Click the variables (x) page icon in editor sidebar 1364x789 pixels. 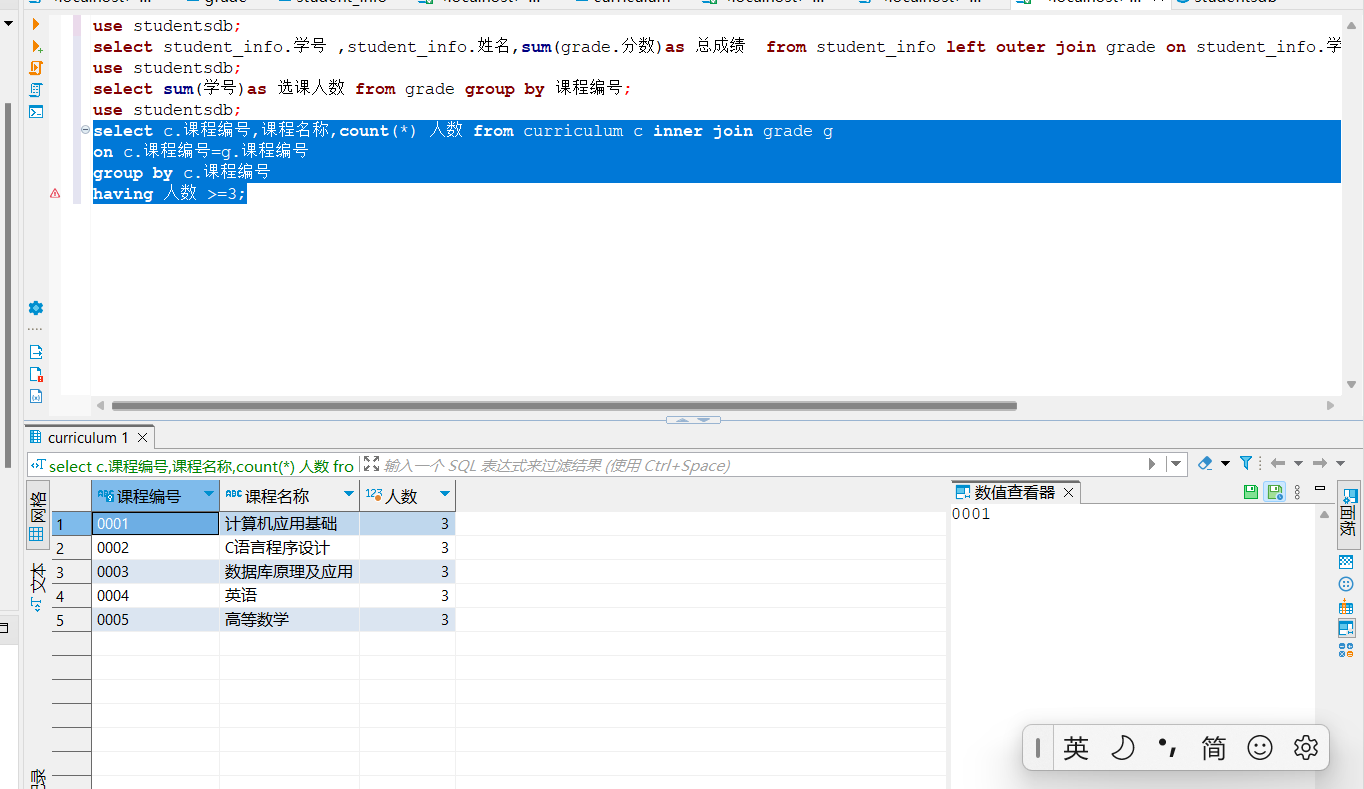click(36, 396)
